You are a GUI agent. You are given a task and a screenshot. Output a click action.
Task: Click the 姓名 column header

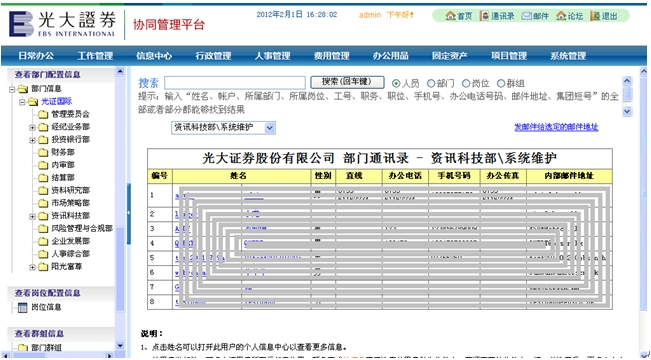tap(242, 176)
